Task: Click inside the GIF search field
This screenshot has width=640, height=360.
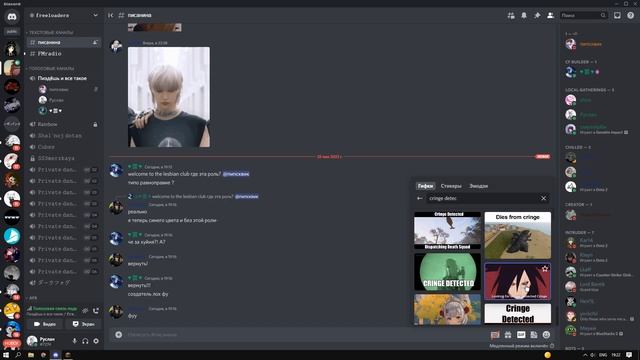Action: tap(482, 198)
